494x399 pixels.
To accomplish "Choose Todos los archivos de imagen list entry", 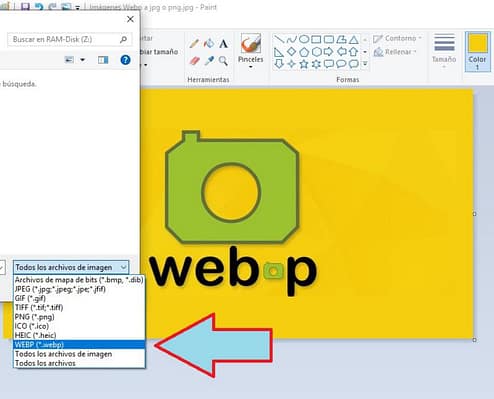I will pos(79,354).
